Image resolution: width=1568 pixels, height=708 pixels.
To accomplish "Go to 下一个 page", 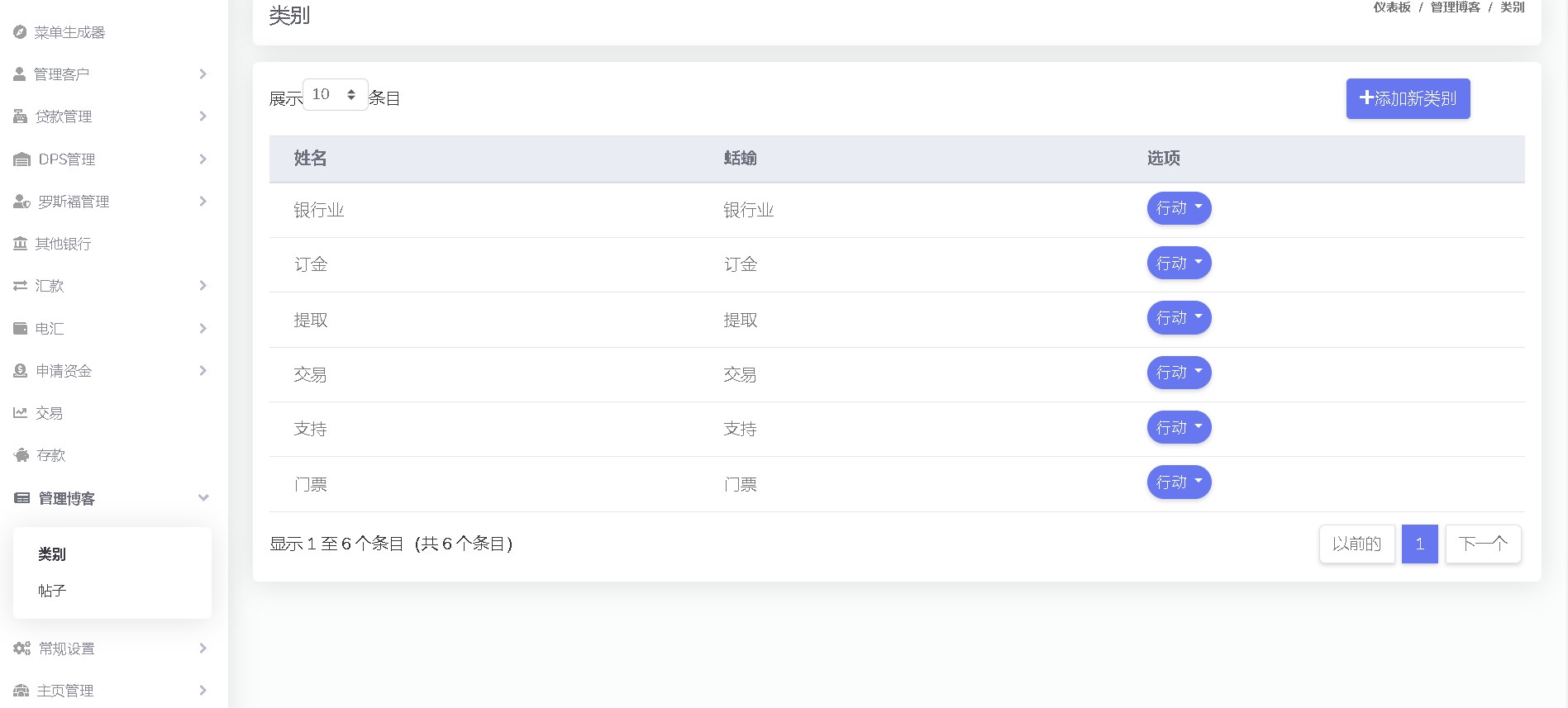I will [1483, 544].
